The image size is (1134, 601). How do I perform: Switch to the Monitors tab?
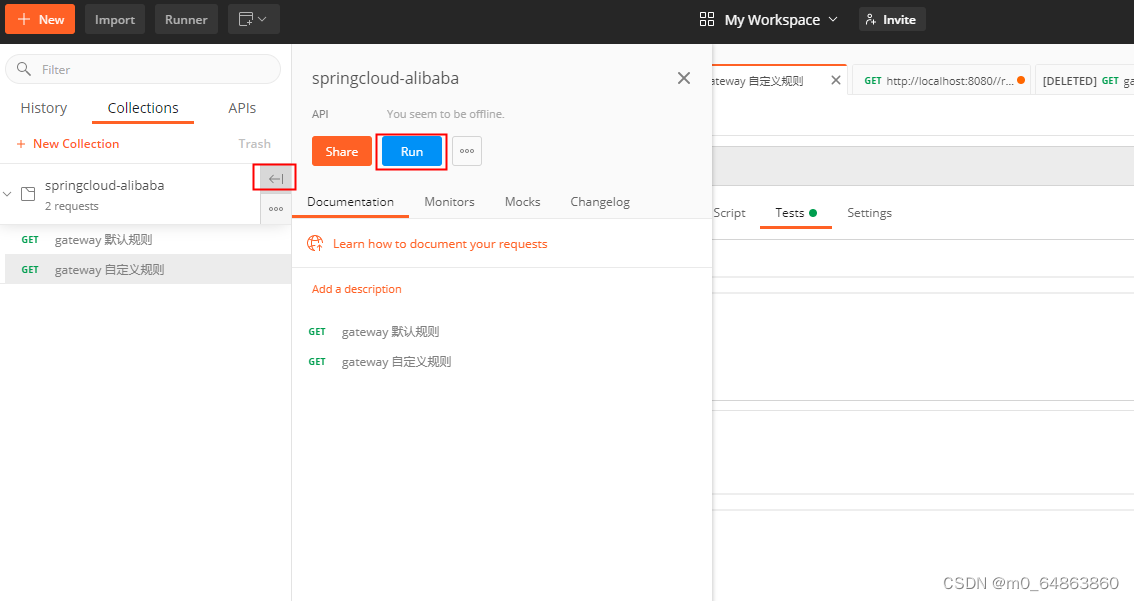click(x=449, y=202)
